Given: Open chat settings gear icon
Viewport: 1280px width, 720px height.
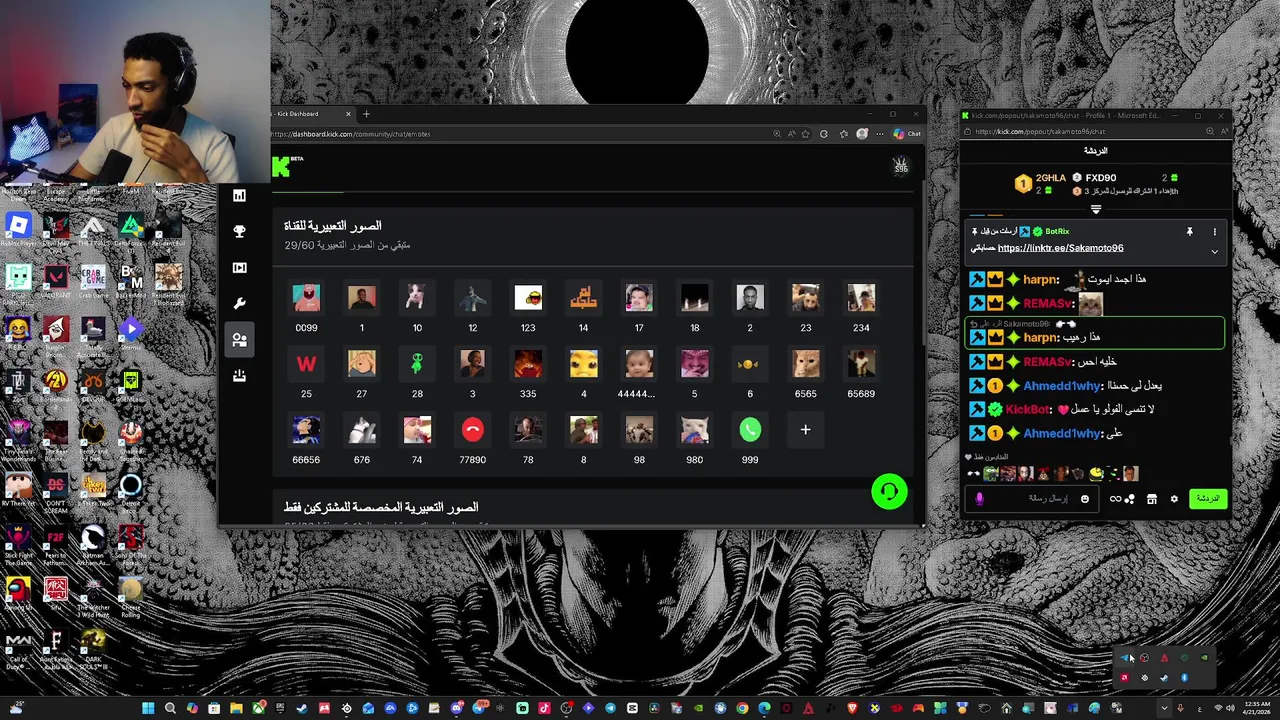Looking at the screenshot, I should coord(1174,499).
